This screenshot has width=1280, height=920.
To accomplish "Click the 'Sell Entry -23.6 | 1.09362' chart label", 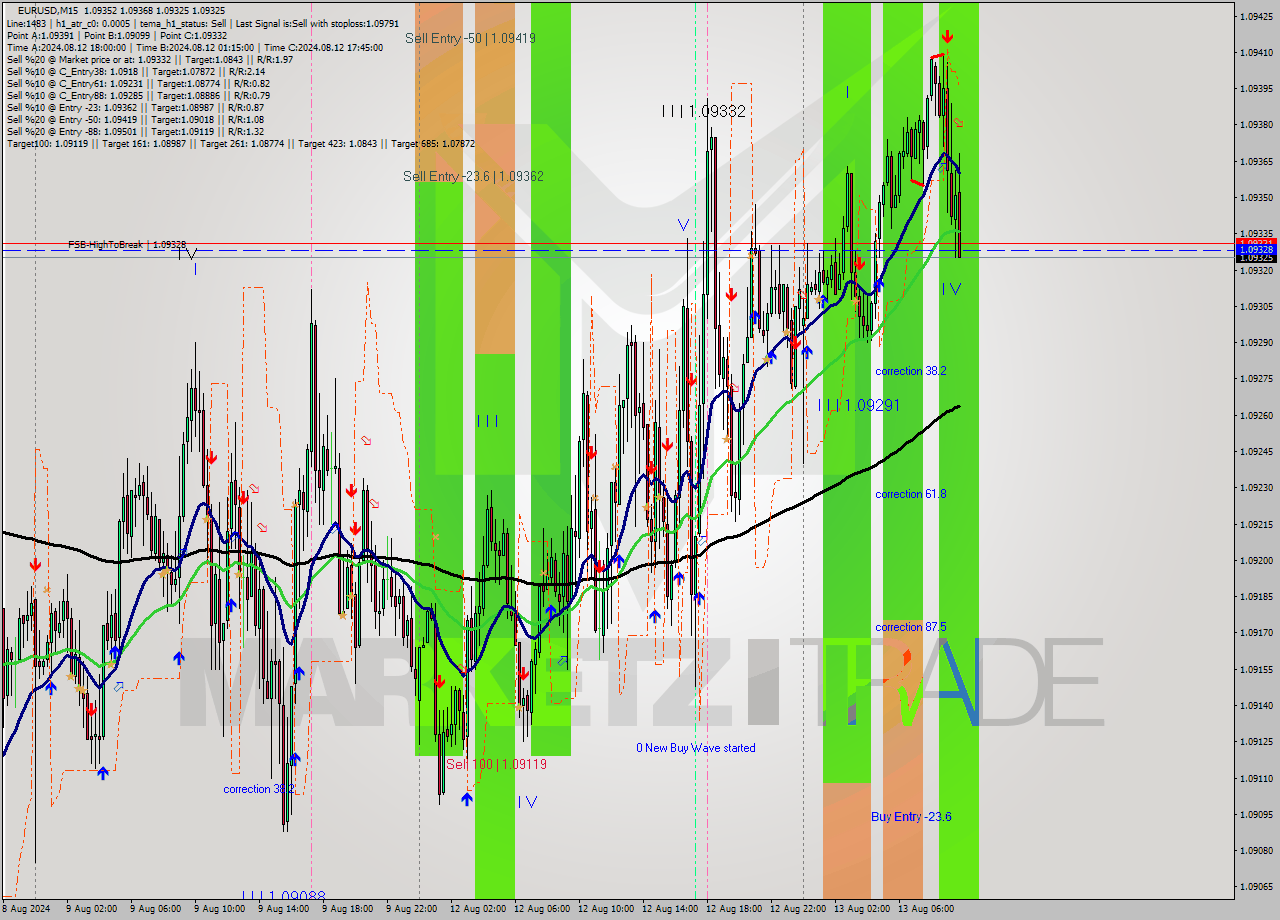I will pos(473,176).
